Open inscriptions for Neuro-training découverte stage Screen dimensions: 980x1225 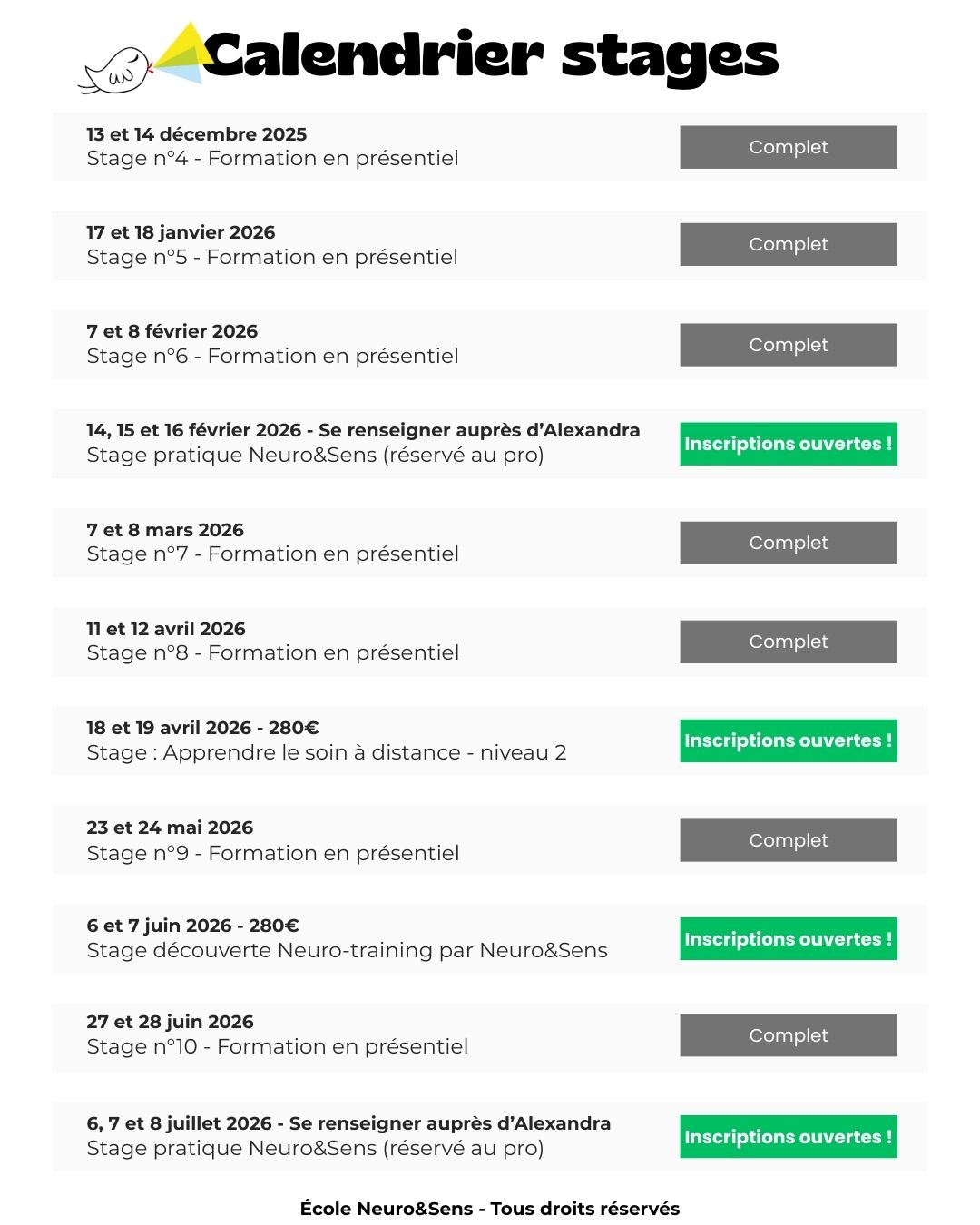[788, 939]
